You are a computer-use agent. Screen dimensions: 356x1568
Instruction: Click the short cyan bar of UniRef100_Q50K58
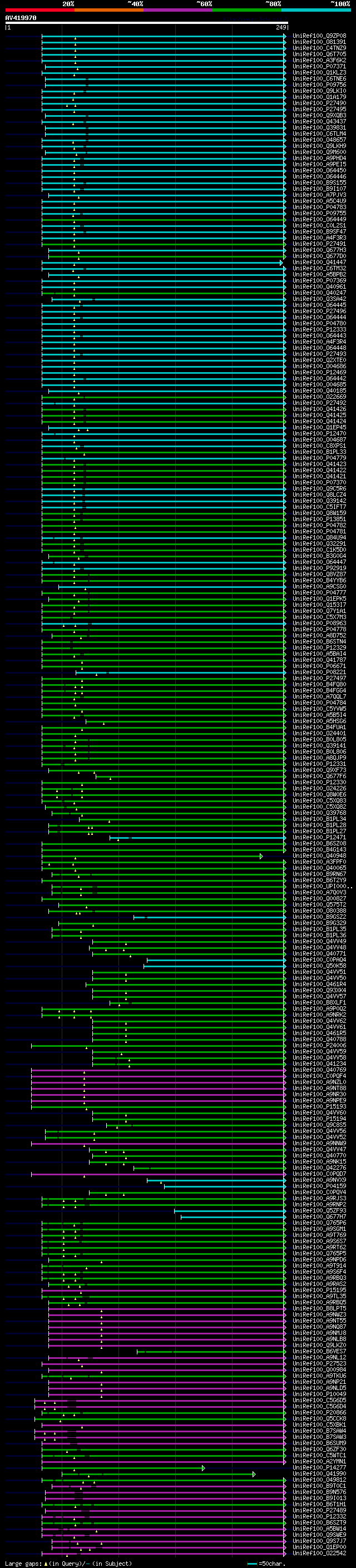215,966
